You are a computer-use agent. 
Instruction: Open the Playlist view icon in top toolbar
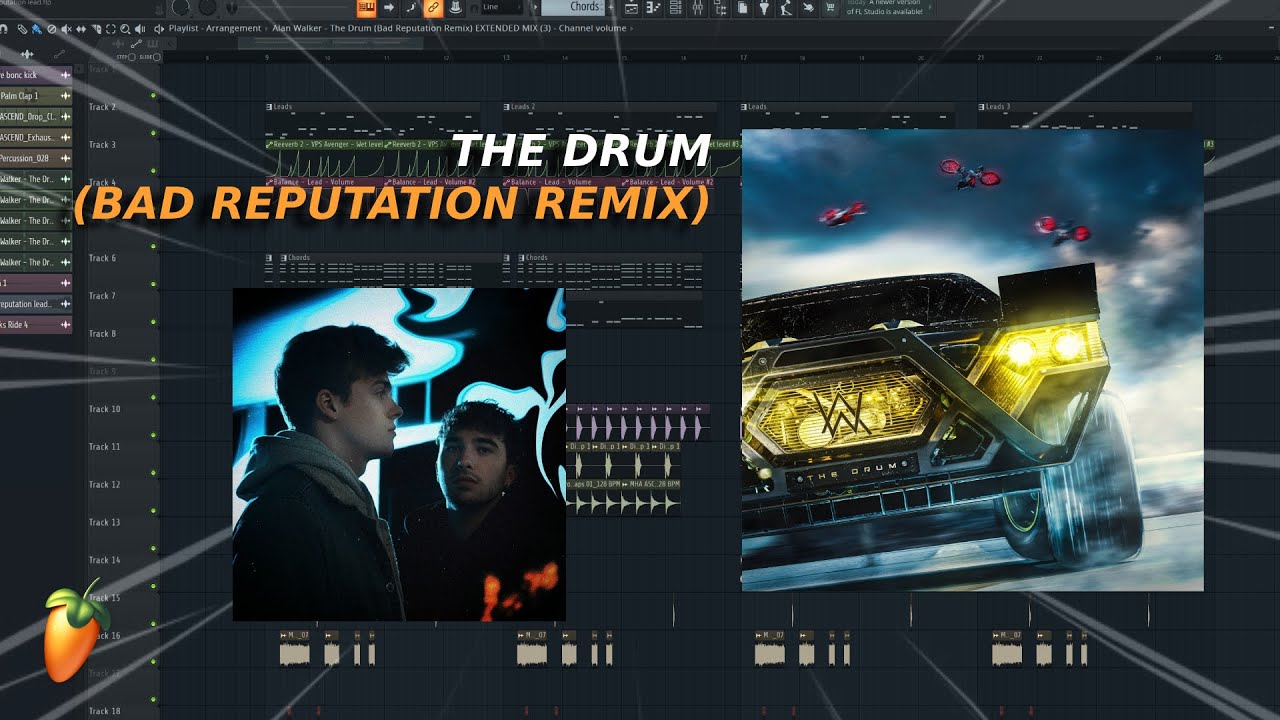pyautogui.click(x=632, y=8)
